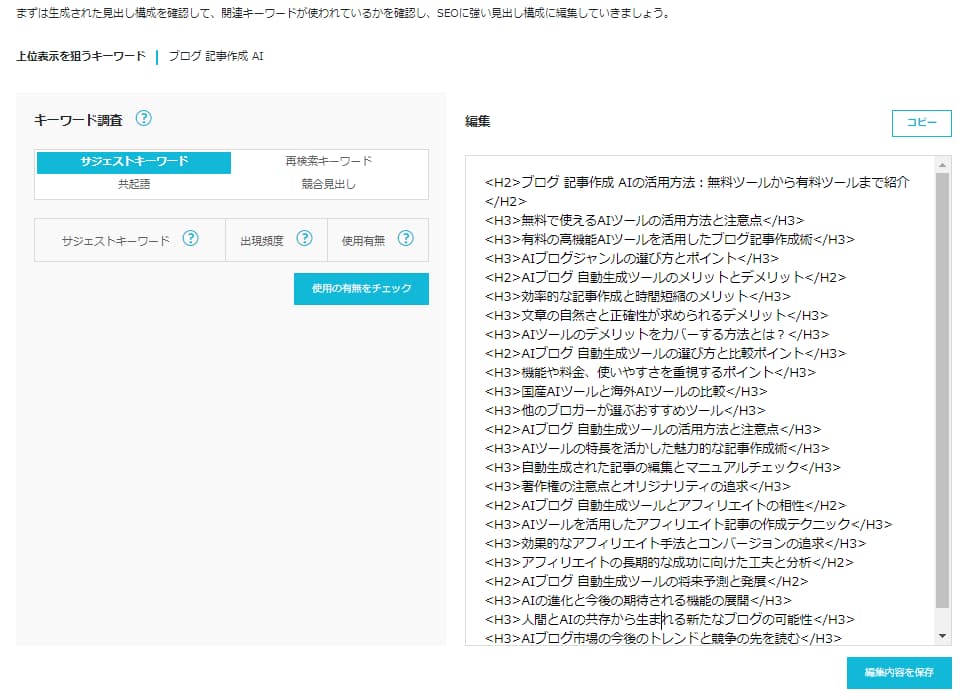Click the line 効率的な記事作成と時間短縮のメリット
Screen dimensions: 977x700
638,297
